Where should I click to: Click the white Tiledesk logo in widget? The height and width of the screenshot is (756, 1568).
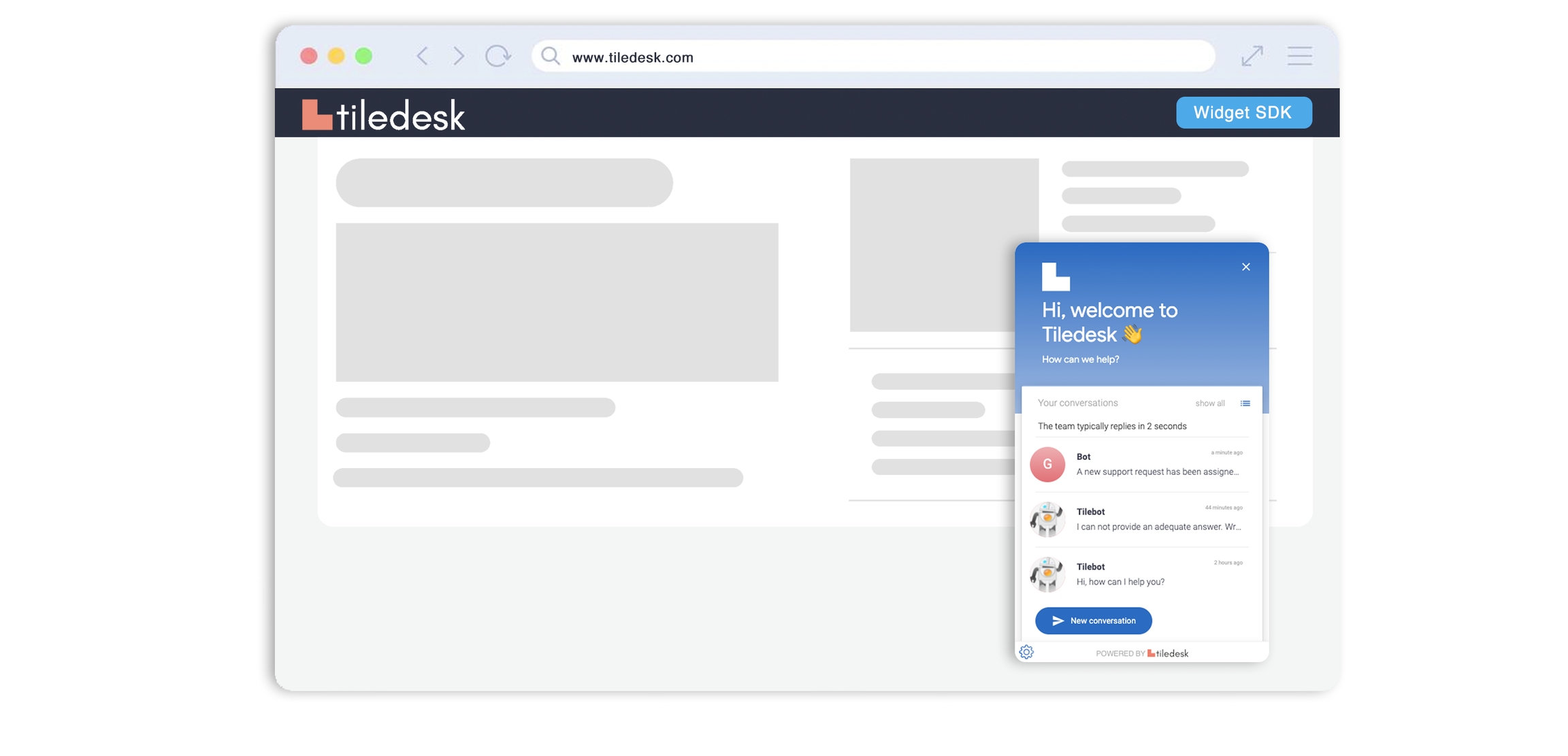(x=1056, y=277)
